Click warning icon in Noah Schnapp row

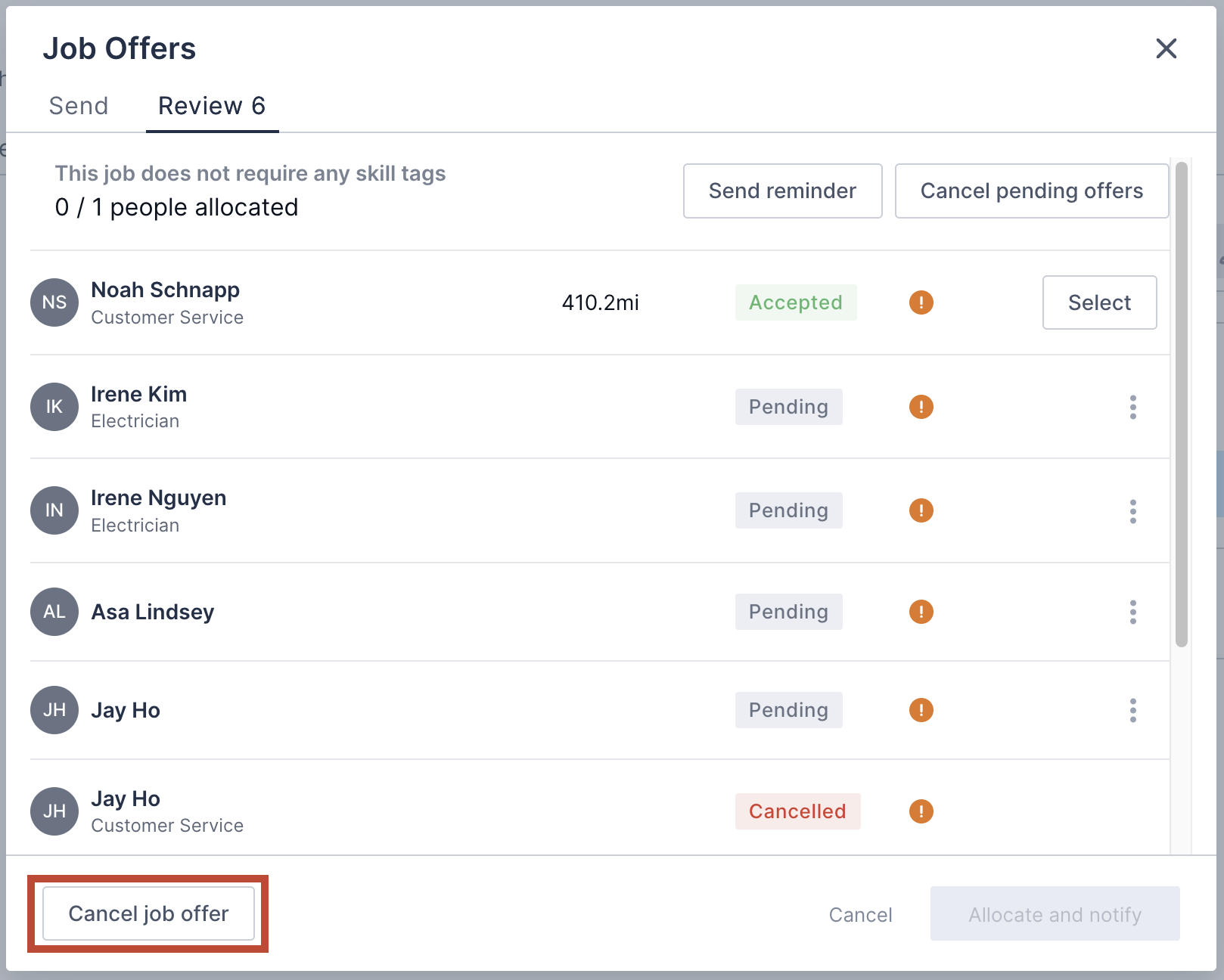pyautogui.click(x=921, y=302)
